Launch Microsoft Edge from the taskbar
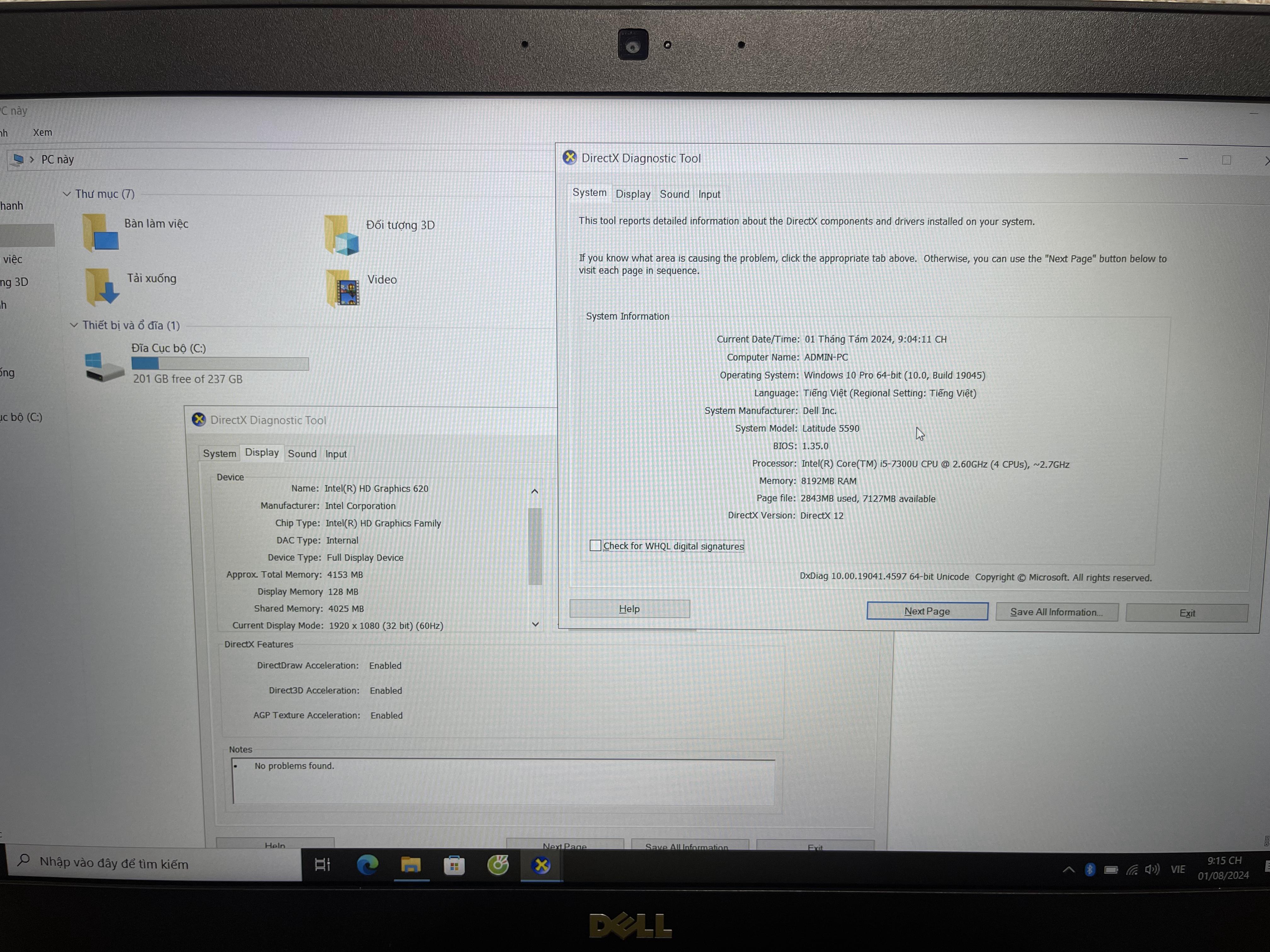The height and width of the screenshot is (952, 1270). click(x=368, y=864)
